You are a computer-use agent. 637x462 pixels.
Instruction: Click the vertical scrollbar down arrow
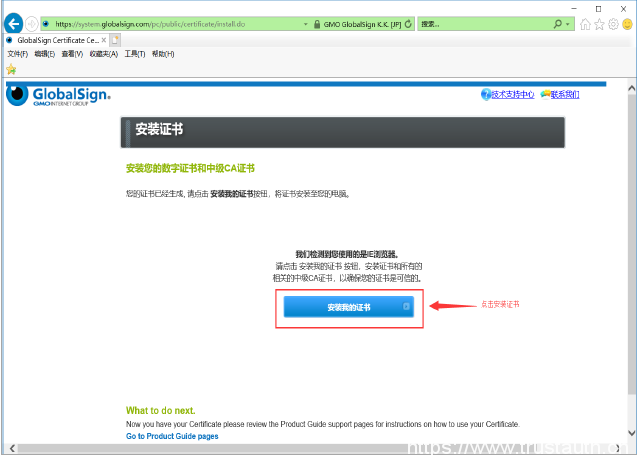tap(631, 433)
